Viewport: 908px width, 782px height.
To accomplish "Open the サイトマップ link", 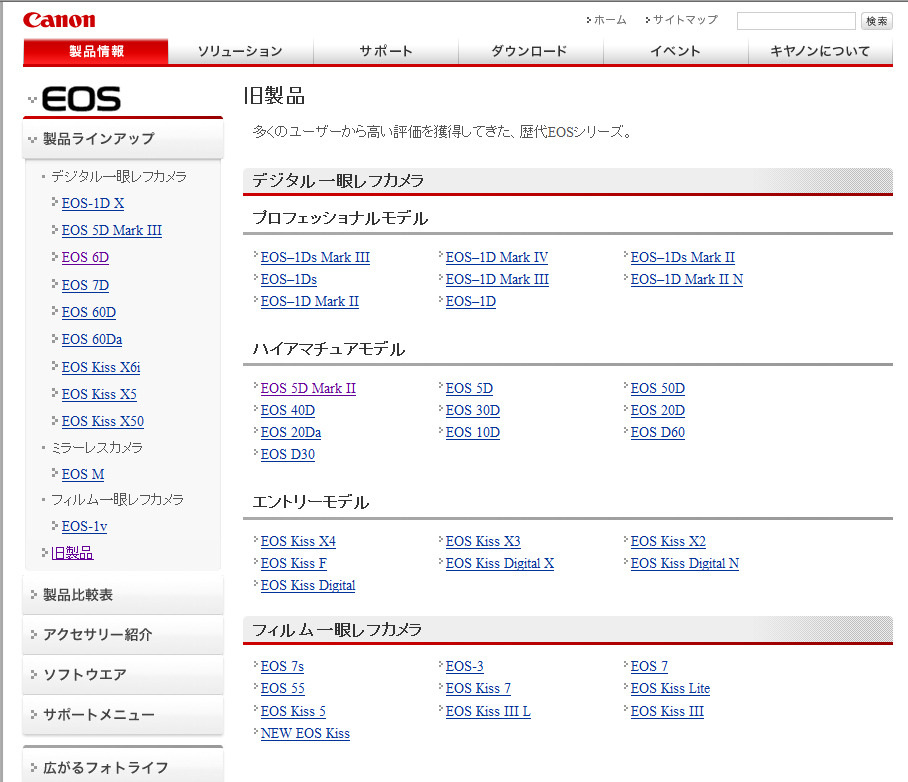I will point(685,20).
